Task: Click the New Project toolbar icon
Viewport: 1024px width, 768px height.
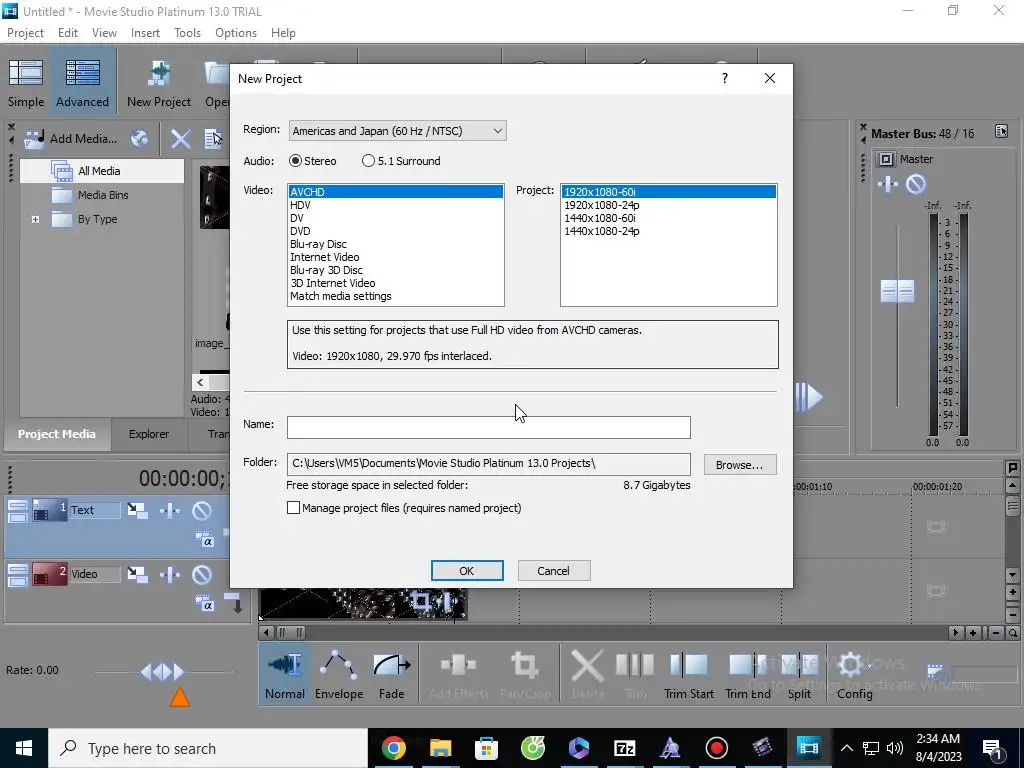Action: [x=159, y=82]
